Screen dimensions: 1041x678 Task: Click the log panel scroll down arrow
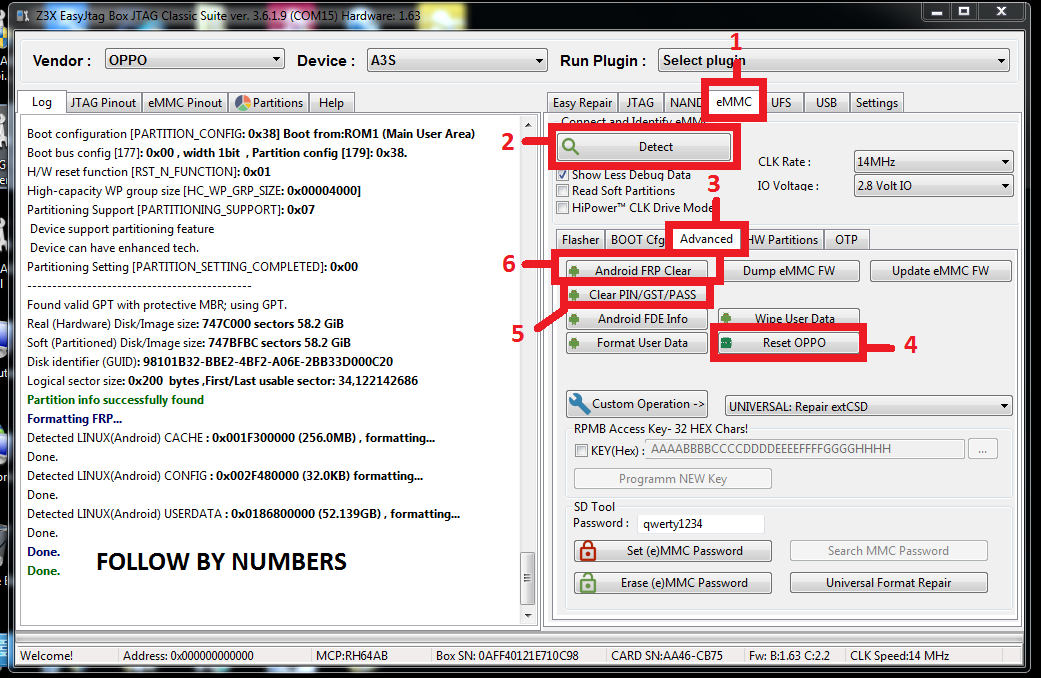pyautogui.click(x=528, y=616)
